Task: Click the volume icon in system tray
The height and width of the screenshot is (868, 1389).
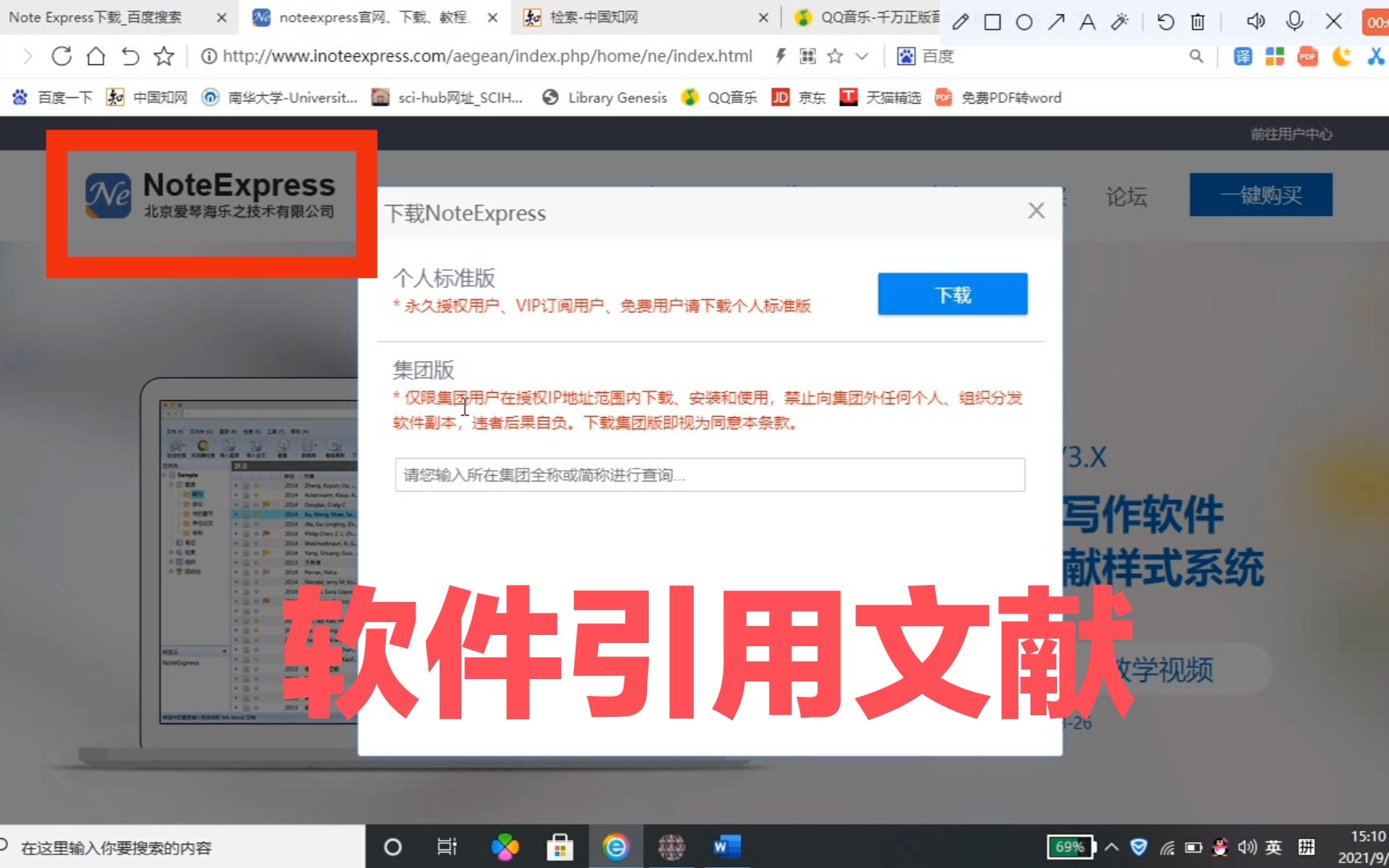Action: point(1247,847)
